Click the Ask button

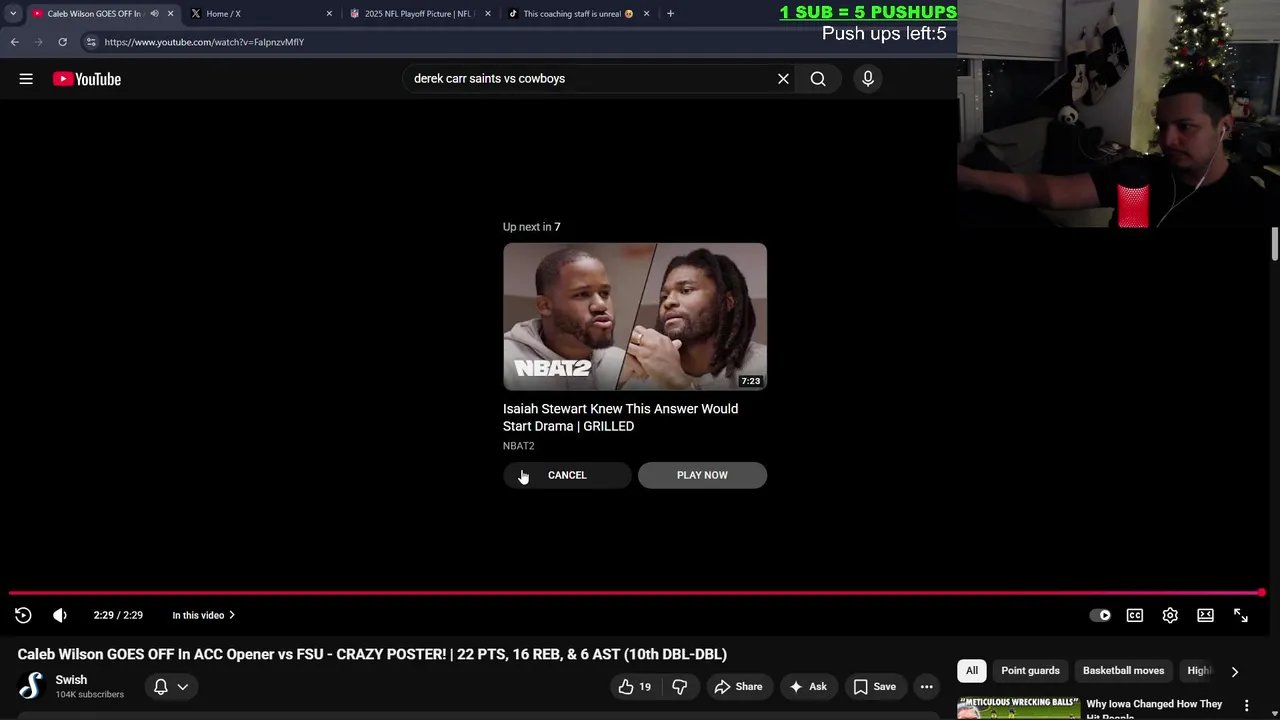[x=807, y=686]
